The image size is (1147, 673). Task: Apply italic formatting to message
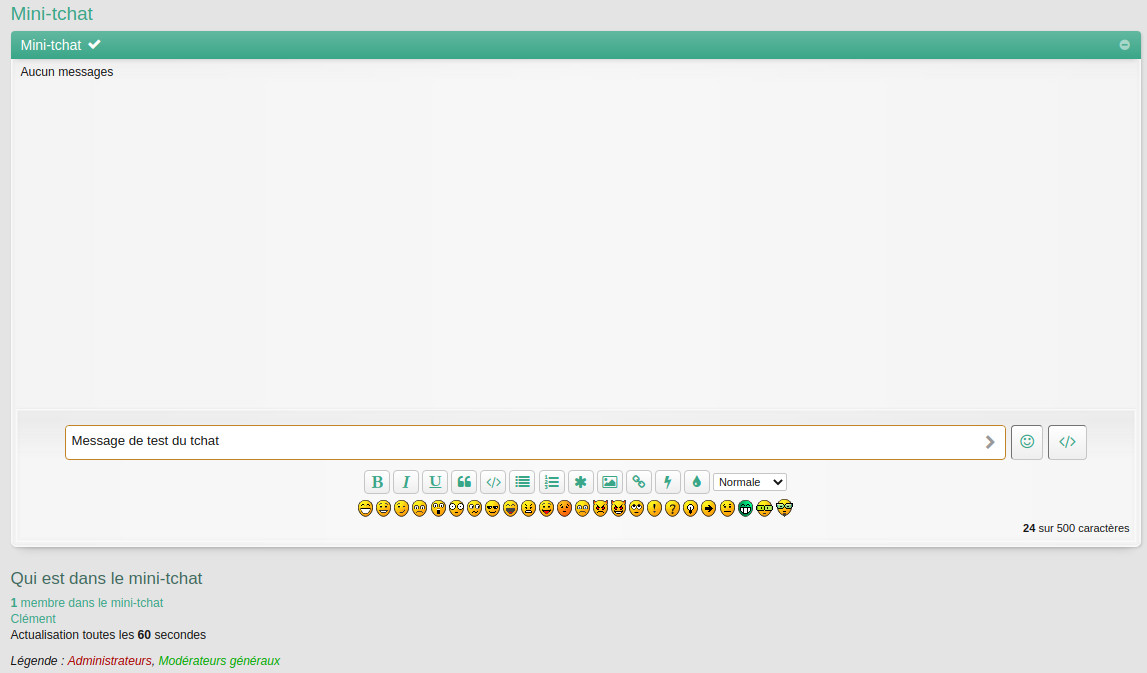point(406,482)
